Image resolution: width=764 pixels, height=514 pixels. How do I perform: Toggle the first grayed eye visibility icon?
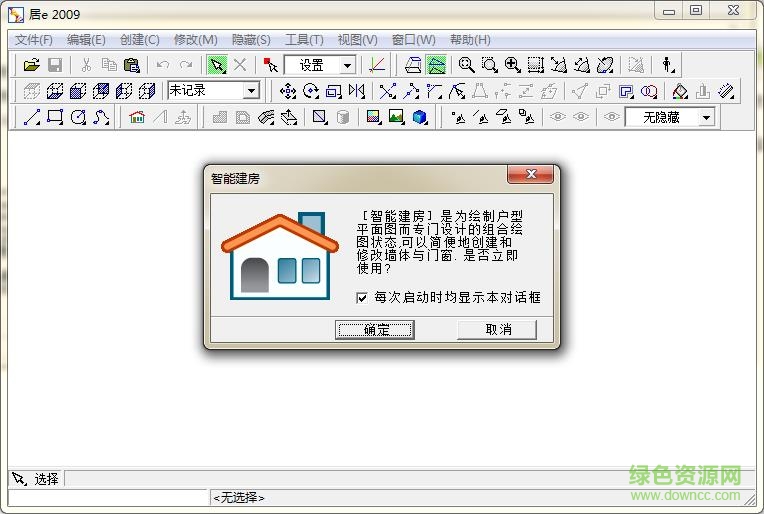click(558, 117)
